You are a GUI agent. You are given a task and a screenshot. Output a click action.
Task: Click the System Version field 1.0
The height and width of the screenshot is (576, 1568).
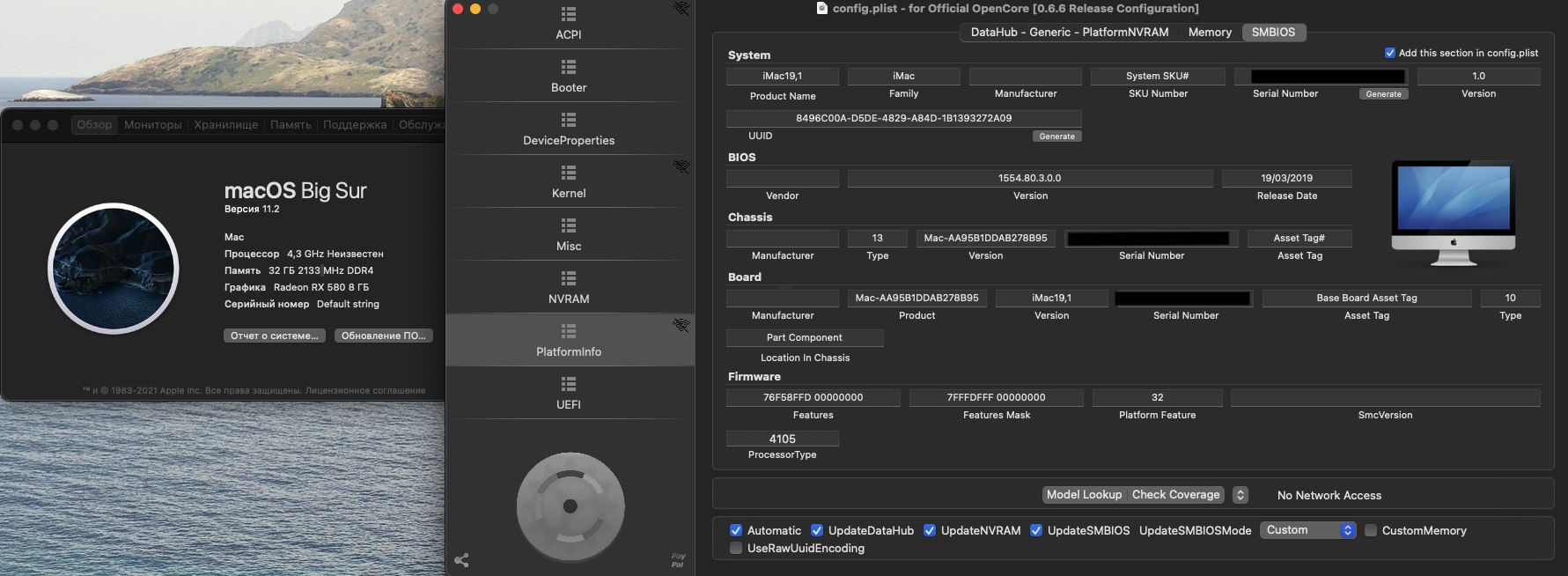click(x=1478, y=76)
